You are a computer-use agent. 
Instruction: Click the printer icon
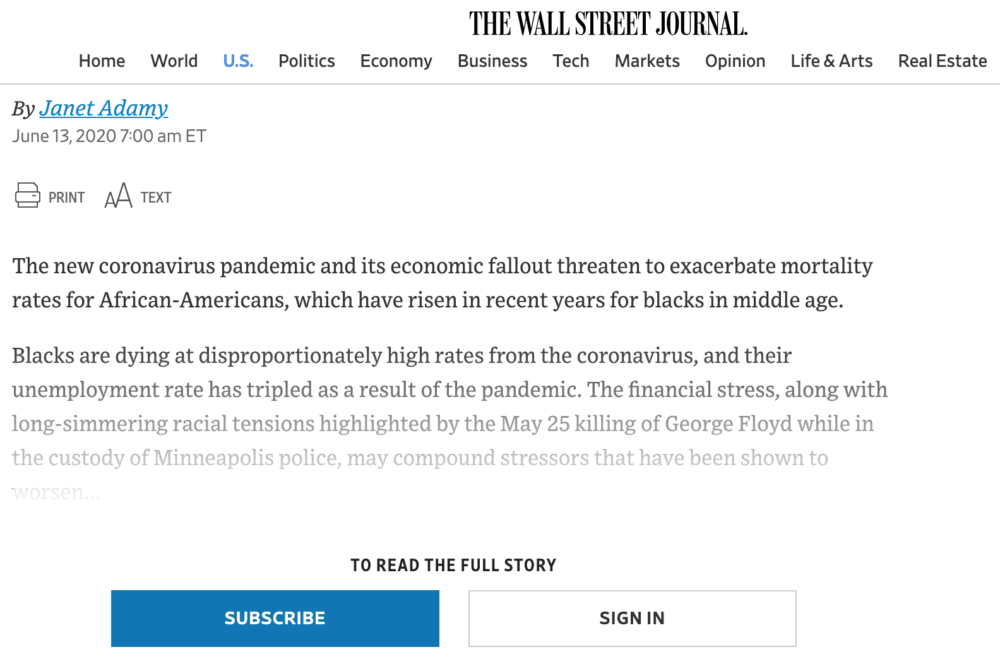tap(27, 195)
